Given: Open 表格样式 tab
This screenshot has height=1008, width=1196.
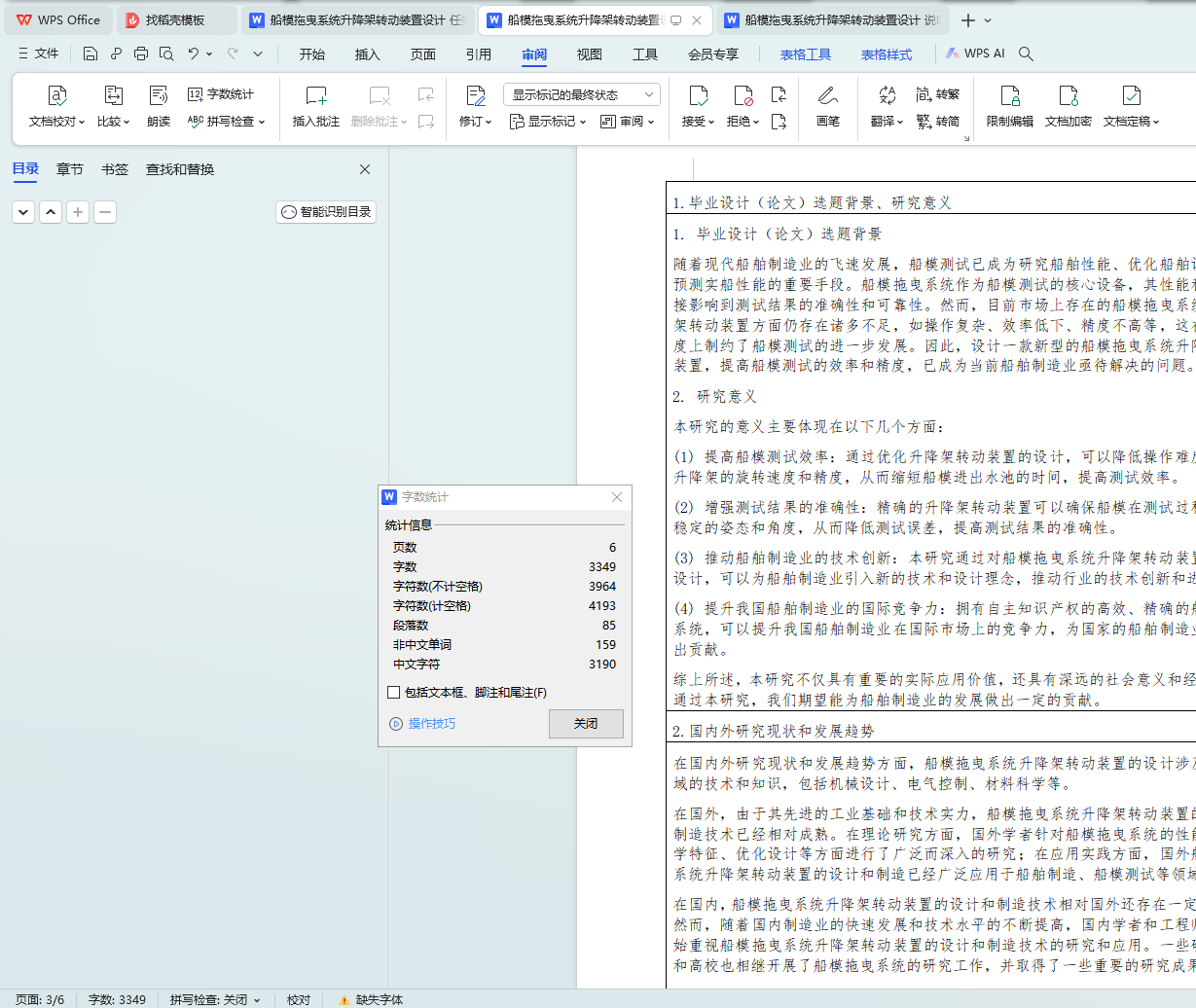Looking at the screenshot, I should (x=887, y=54).
